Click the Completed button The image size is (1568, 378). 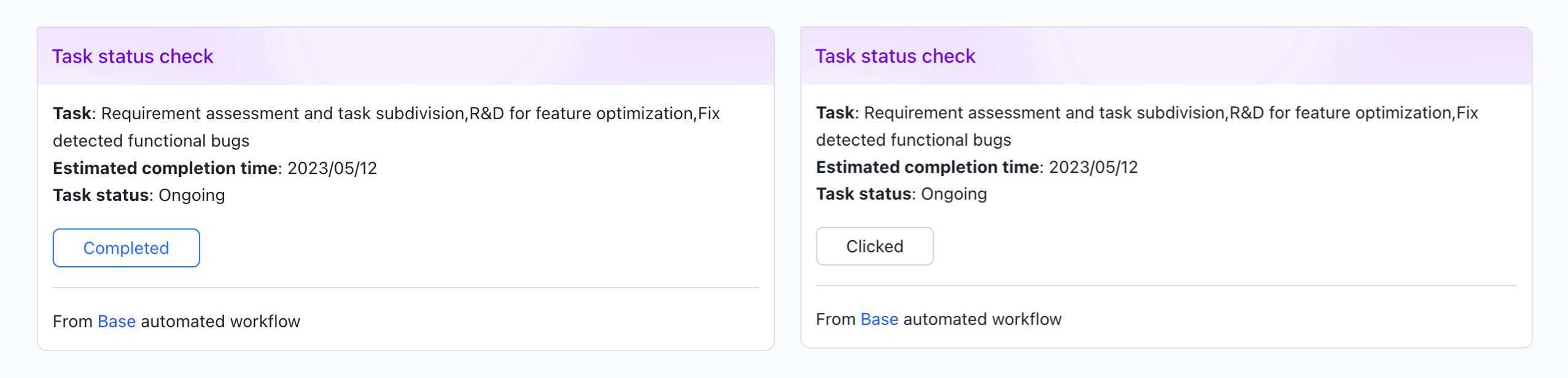tap(126, 248)
